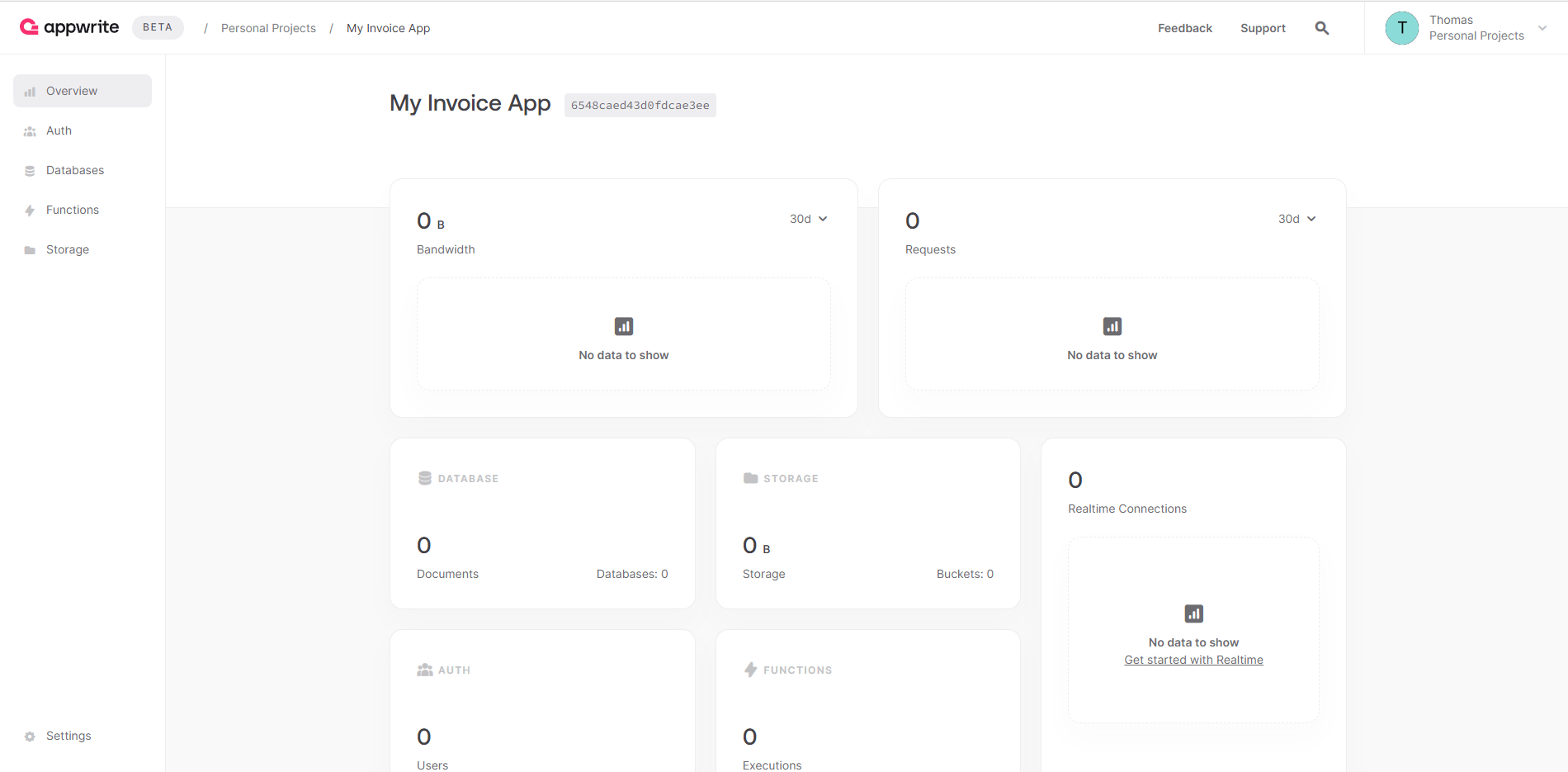
Task: Click the Databases: 0 text
Action: pos(632,574)
